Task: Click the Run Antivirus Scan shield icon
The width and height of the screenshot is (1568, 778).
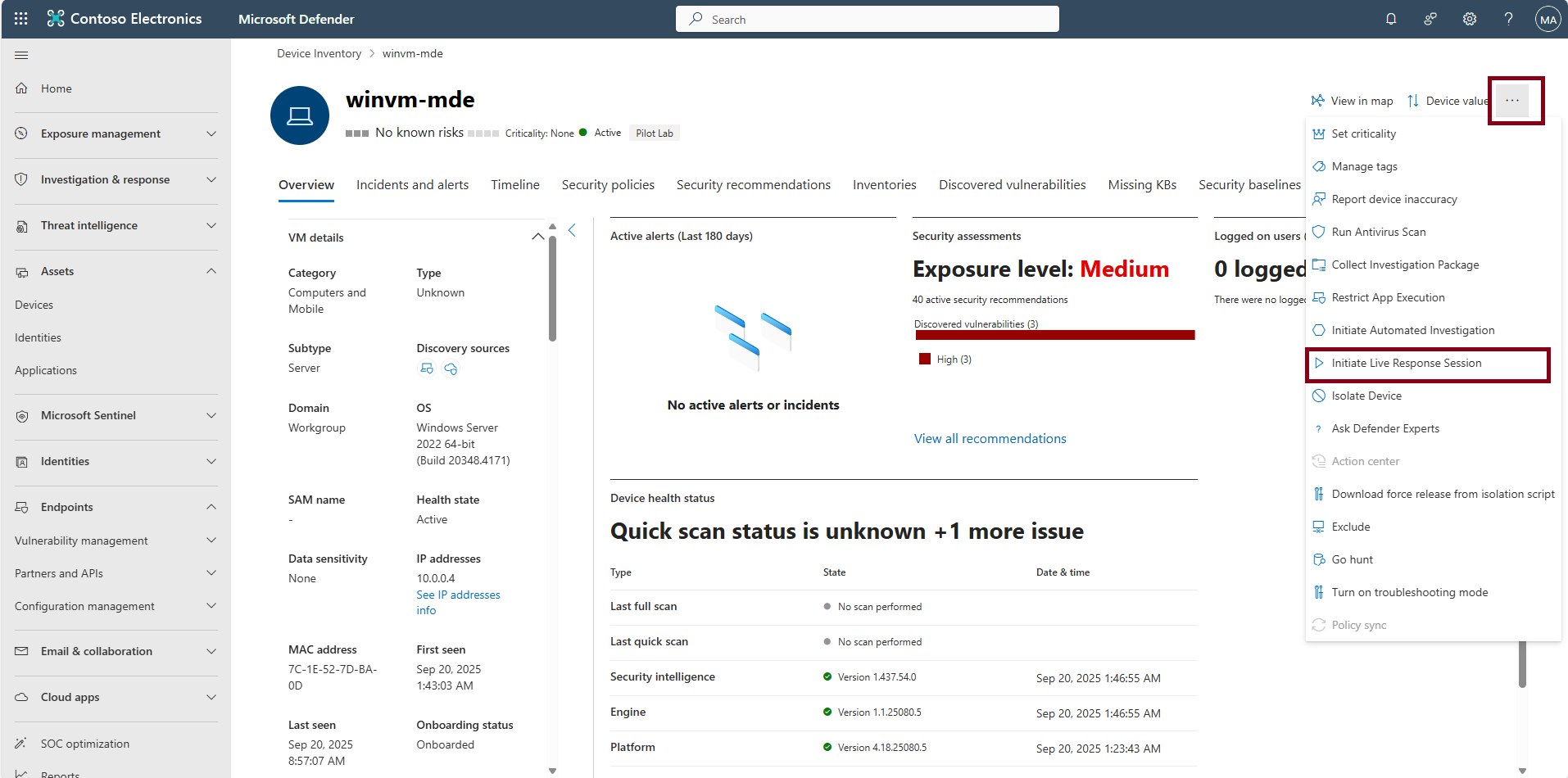Action: pyautogui.click(x=1319, y=232)
